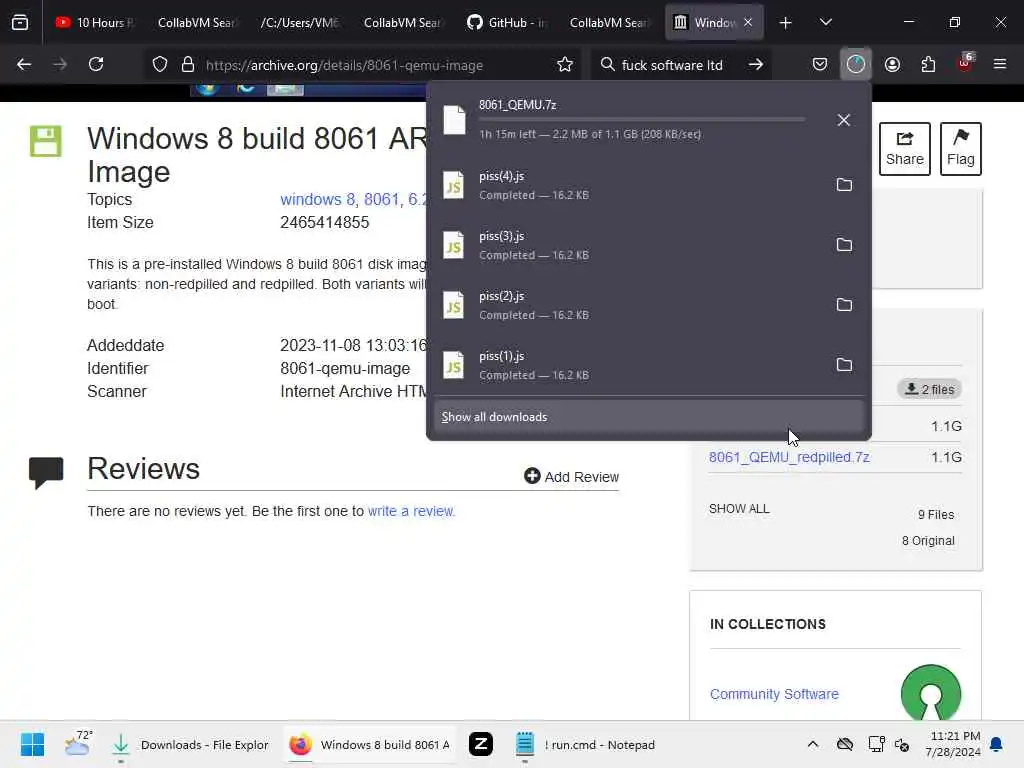The height and width of the screenshot is (768, 1024).
Task: Show piss(3).js in folder
Action: 844,245
